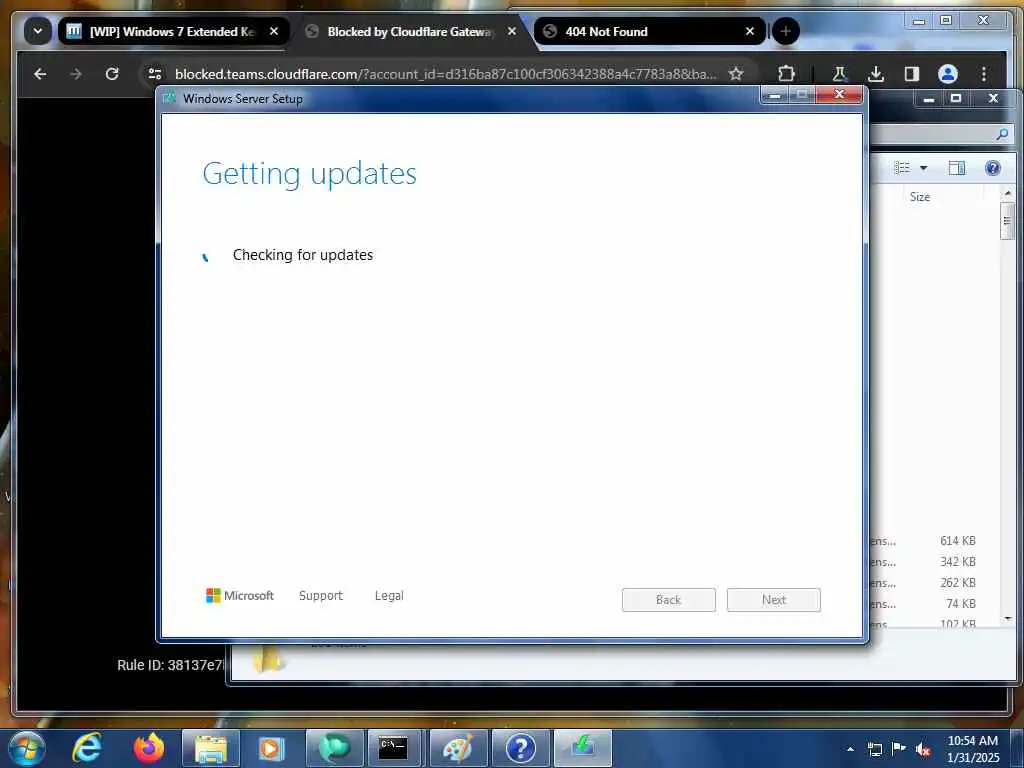Open the tab search dropdown in Chrome
This screenshot has height=768, width=1024.
click(x=38, y=31)
